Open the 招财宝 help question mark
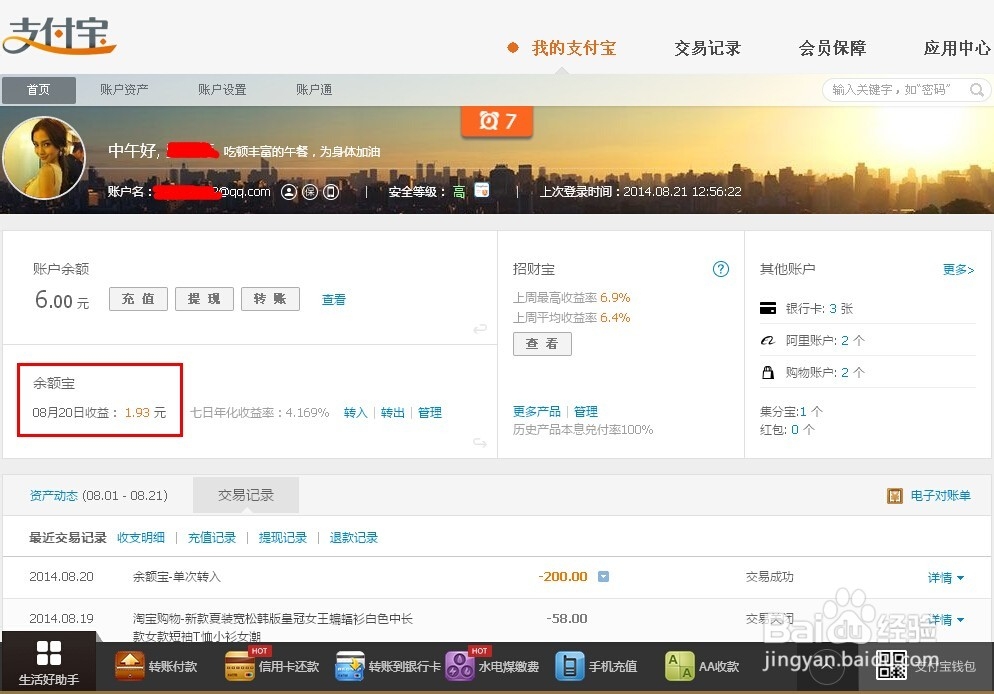 (x=721, y=269)
